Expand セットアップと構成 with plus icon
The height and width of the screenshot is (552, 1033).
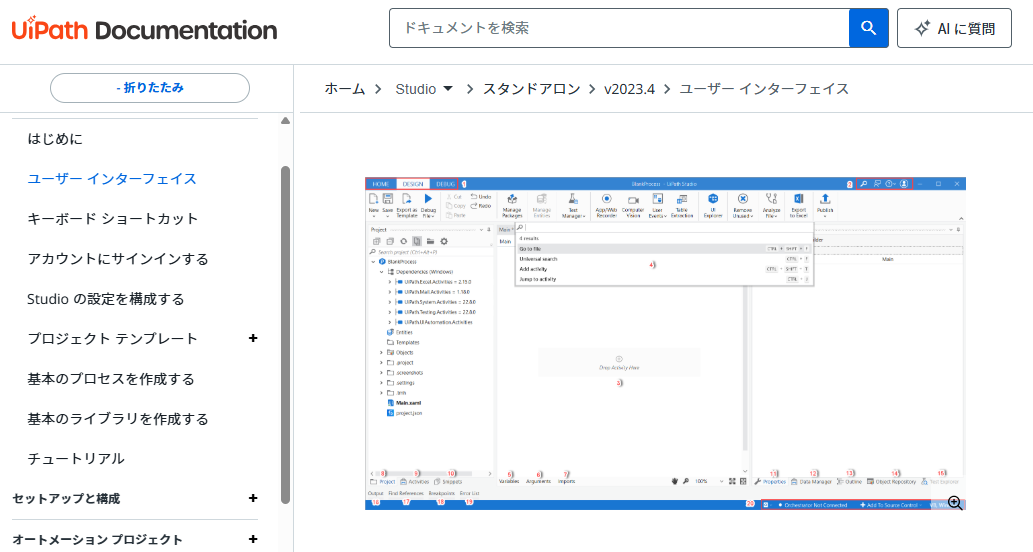(252, 499)
